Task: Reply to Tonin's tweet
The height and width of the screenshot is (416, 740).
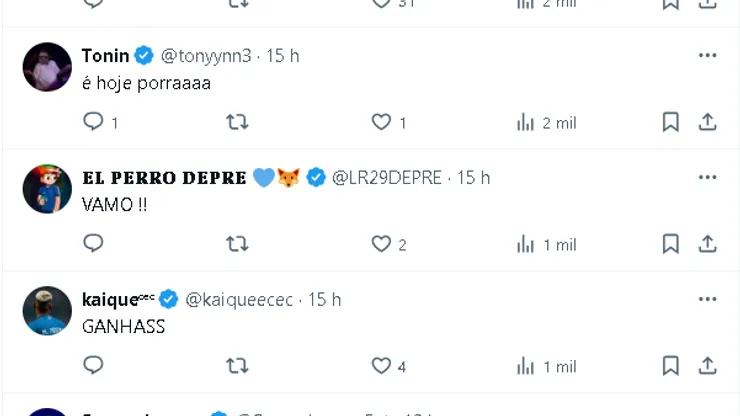Action: pyautogui.click(x=93, y=122)
